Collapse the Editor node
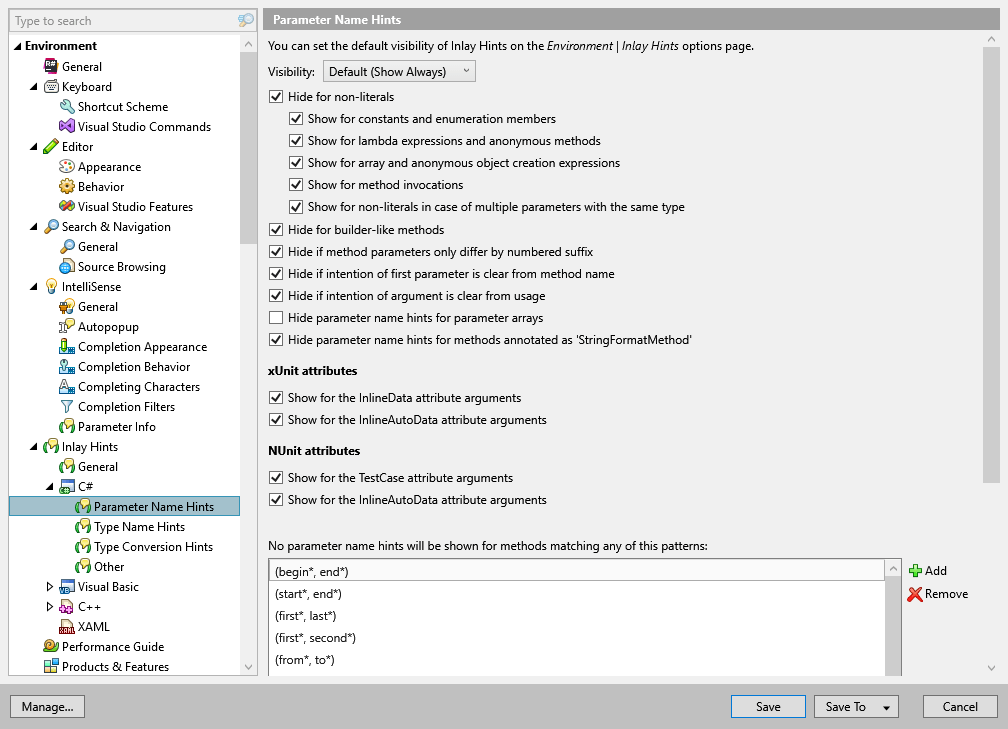The height and width of the screenshot is (729, 1008). click(x=33, y=147)
